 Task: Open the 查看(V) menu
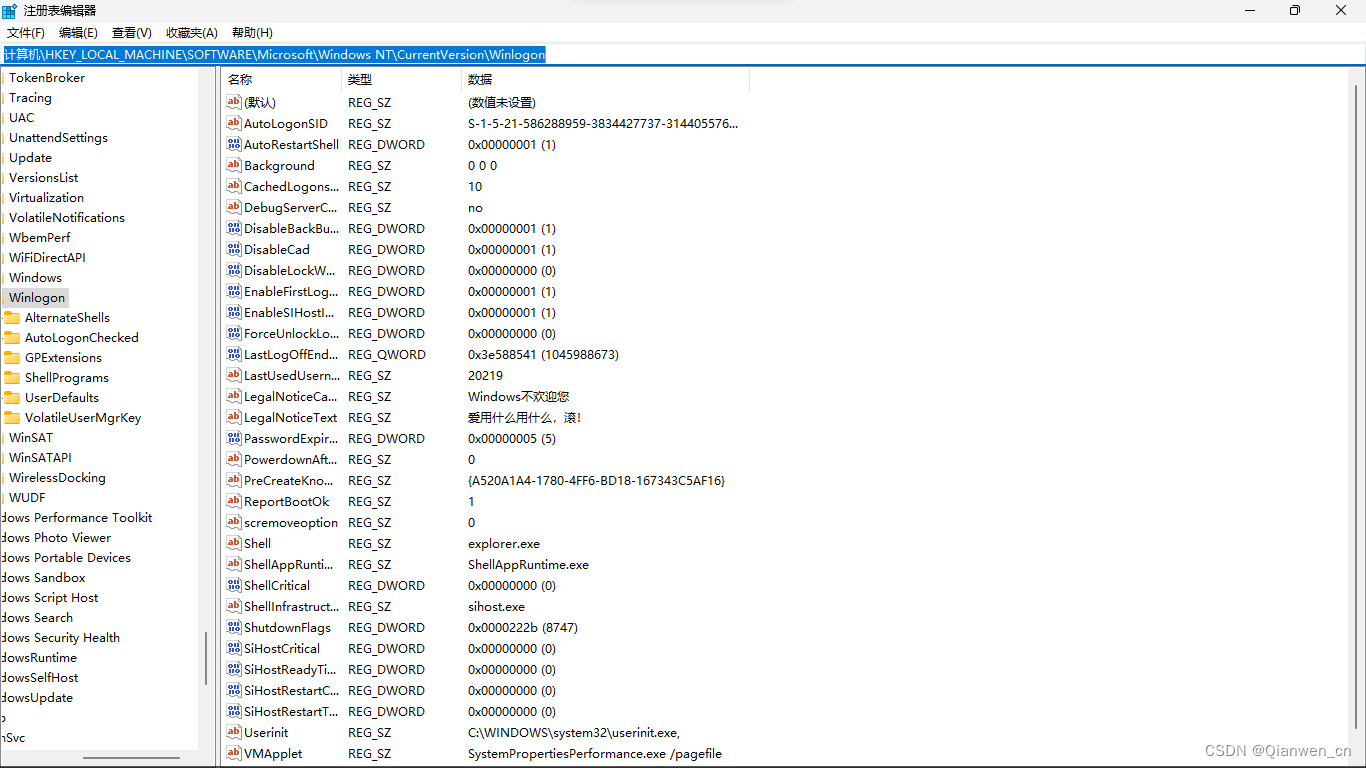point(132,33)
